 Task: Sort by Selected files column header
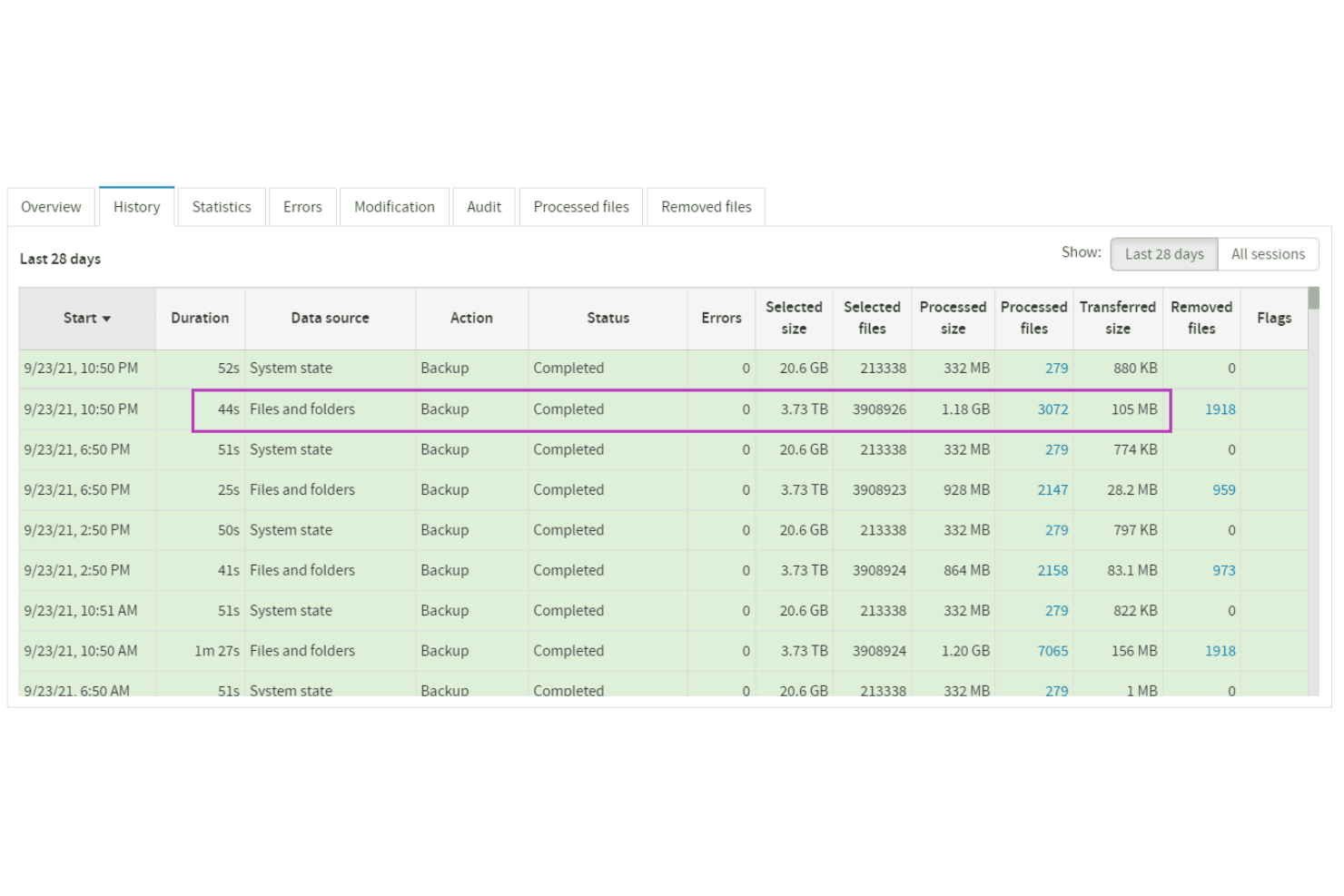872,318
